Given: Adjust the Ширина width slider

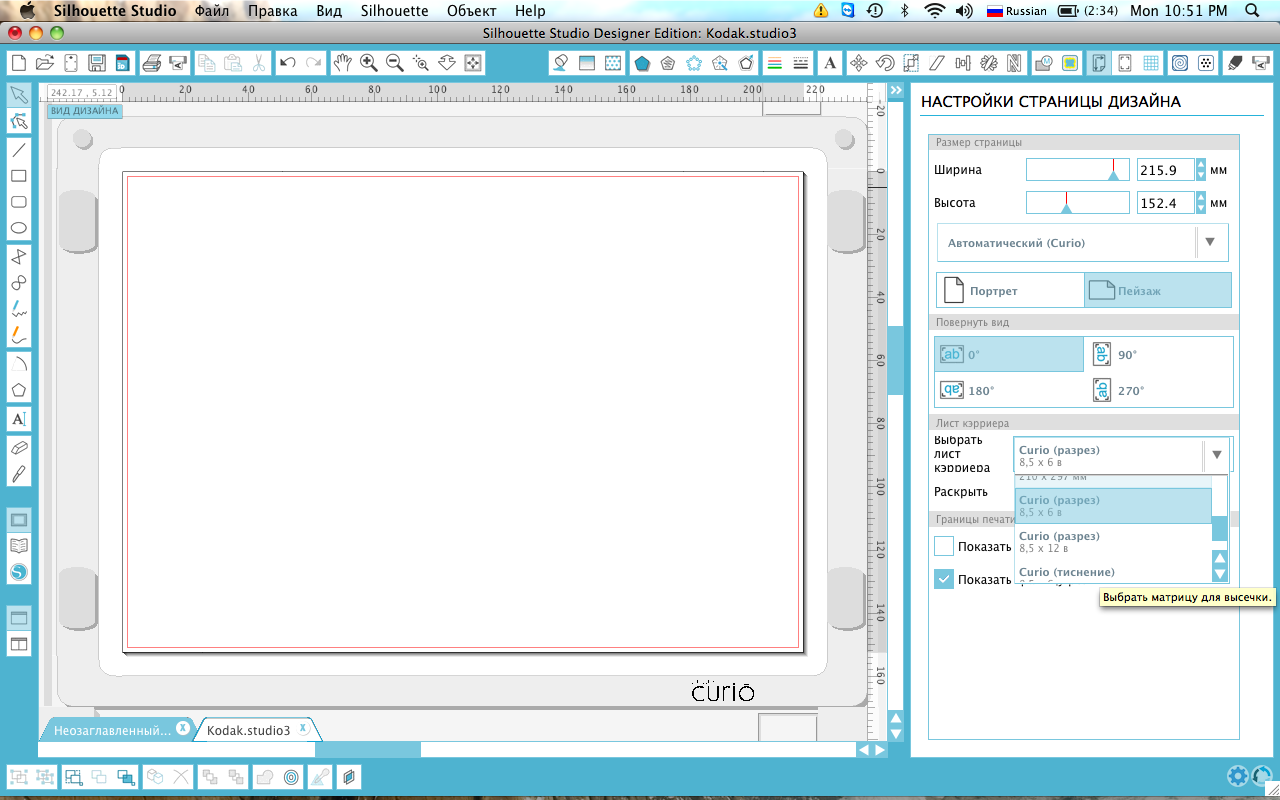Looking at the screenshot, I should [1078, 169].
